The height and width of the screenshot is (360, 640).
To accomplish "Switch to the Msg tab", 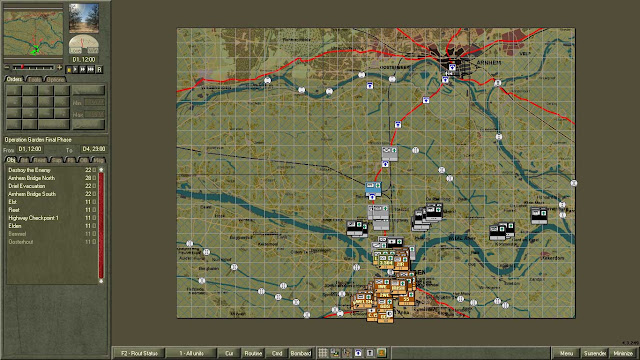I will pos(98,160).
